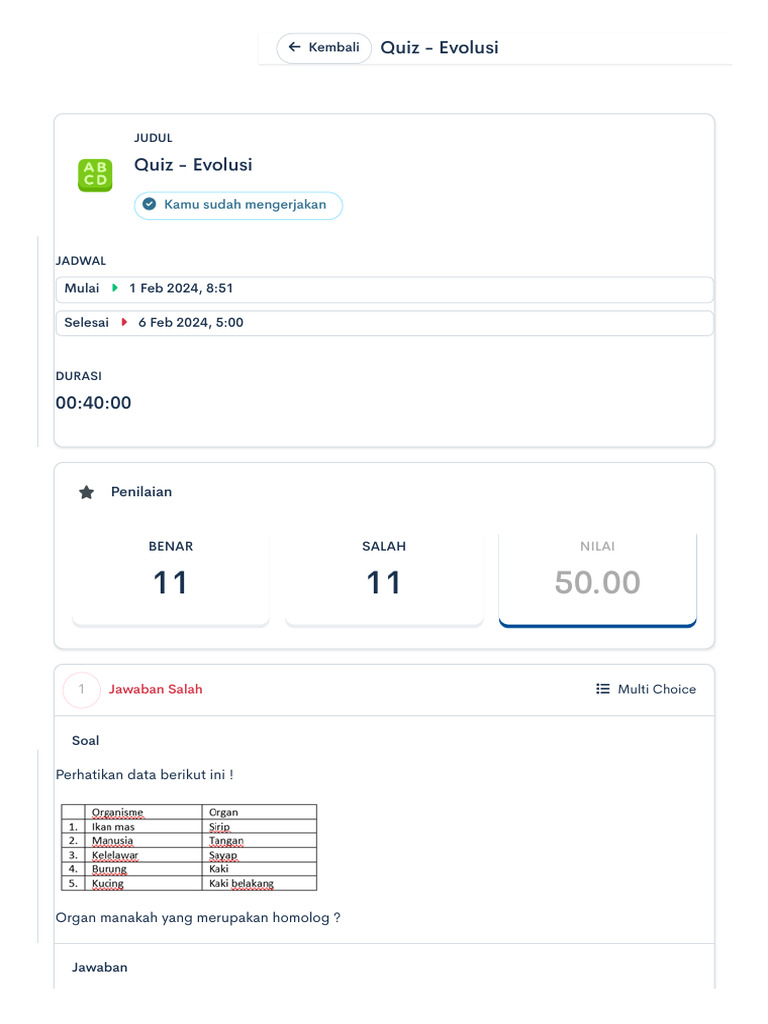Click the green Mulai arrow icon
Screen dimensions: 768x1024
point(115,288)
